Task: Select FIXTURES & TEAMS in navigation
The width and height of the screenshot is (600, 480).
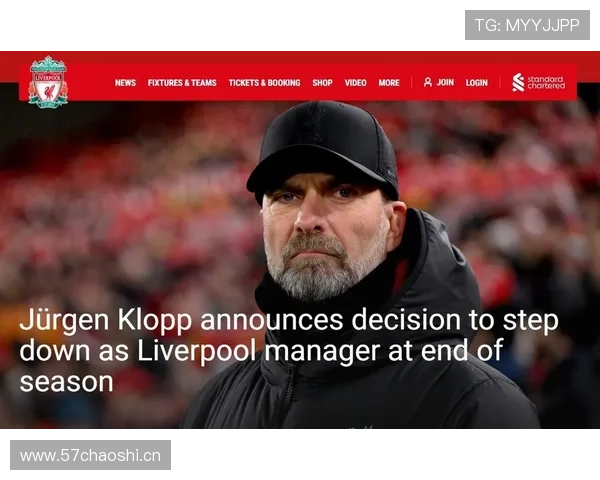Action: pyautogui.click(x=182, y=83)
